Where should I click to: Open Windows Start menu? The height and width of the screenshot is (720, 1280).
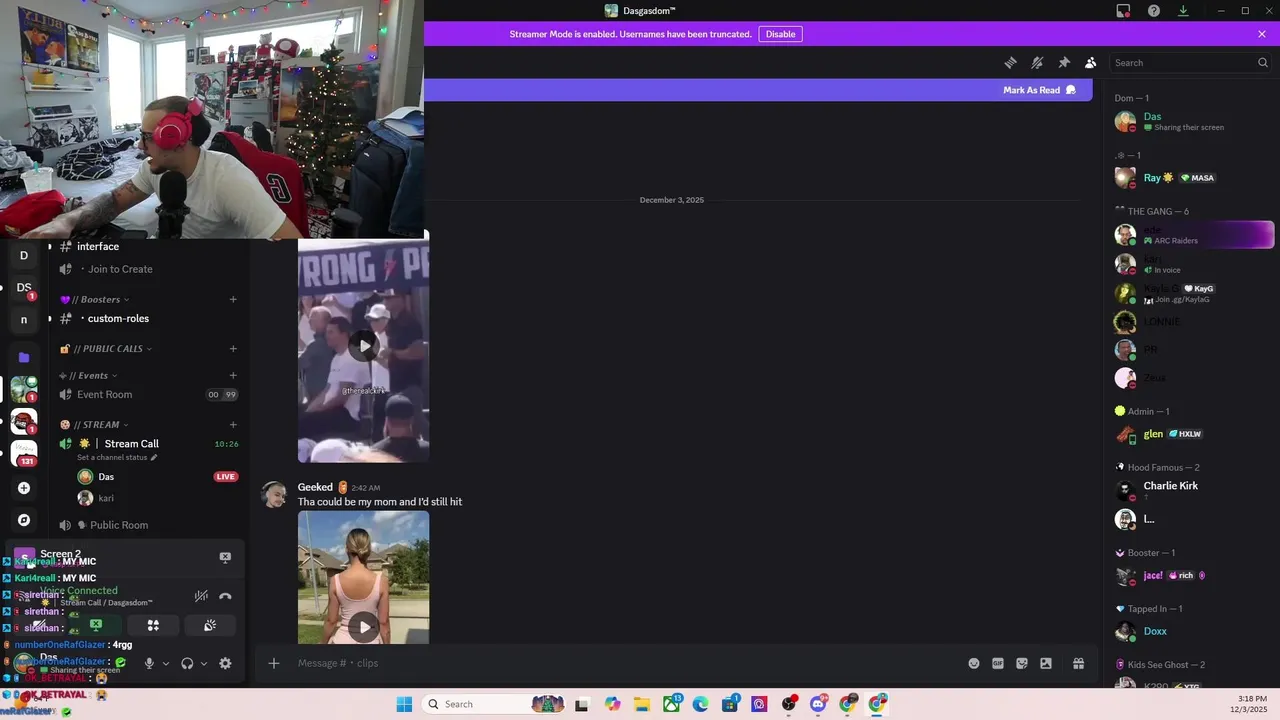click(404, 704)
